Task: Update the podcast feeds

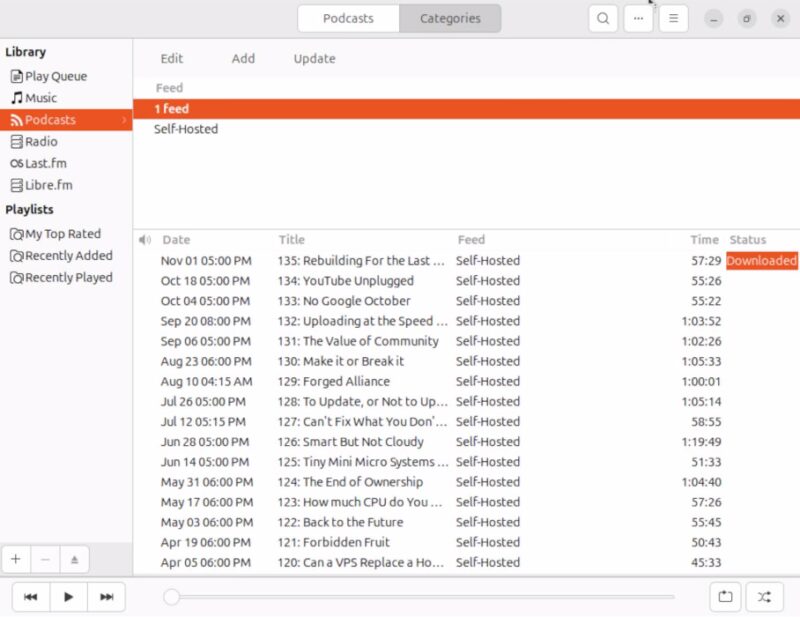Action: pos(313,58)
